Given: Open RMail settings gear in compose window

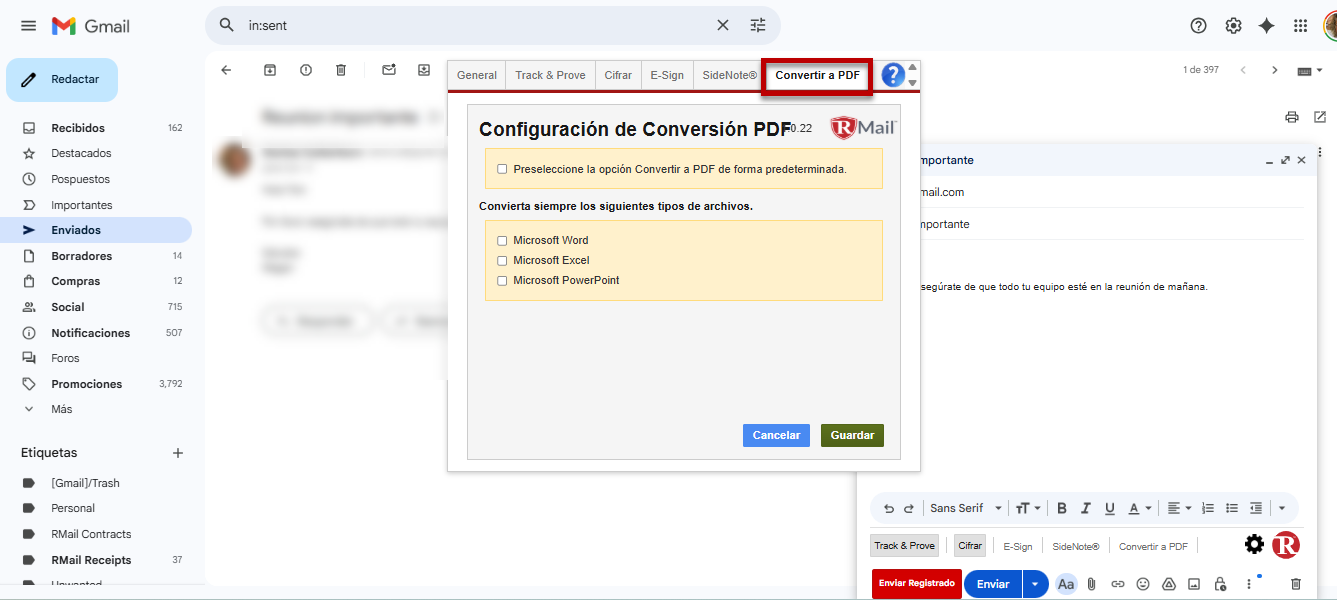Looking at the screenshot, I should click(1254, 545).
